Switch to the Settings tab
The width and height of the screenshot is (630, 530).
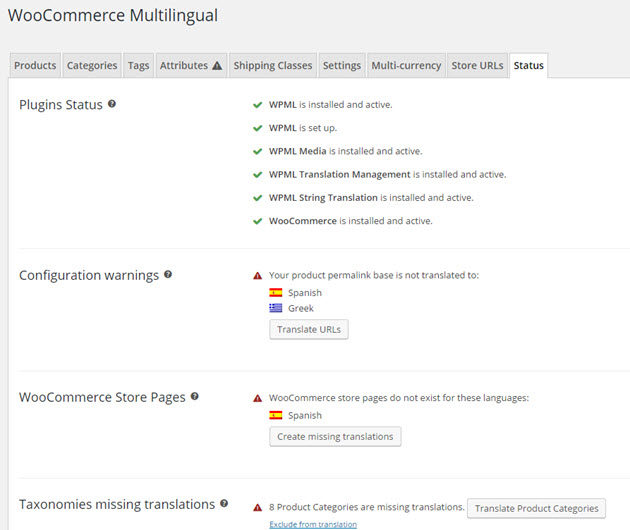coord(342,65)
